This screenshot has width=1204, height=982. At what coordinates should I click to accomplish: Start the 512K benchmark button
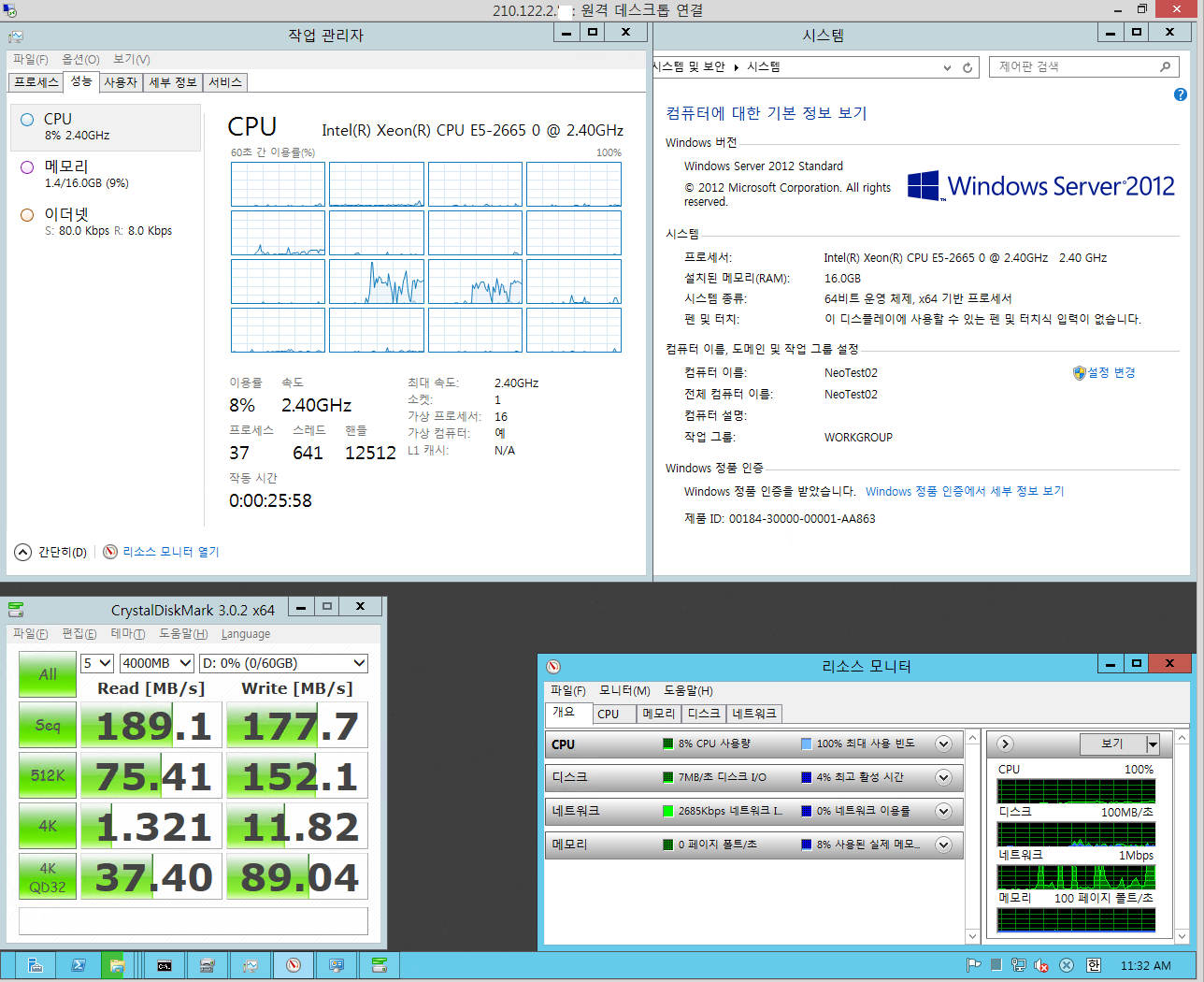click(48, 775)
